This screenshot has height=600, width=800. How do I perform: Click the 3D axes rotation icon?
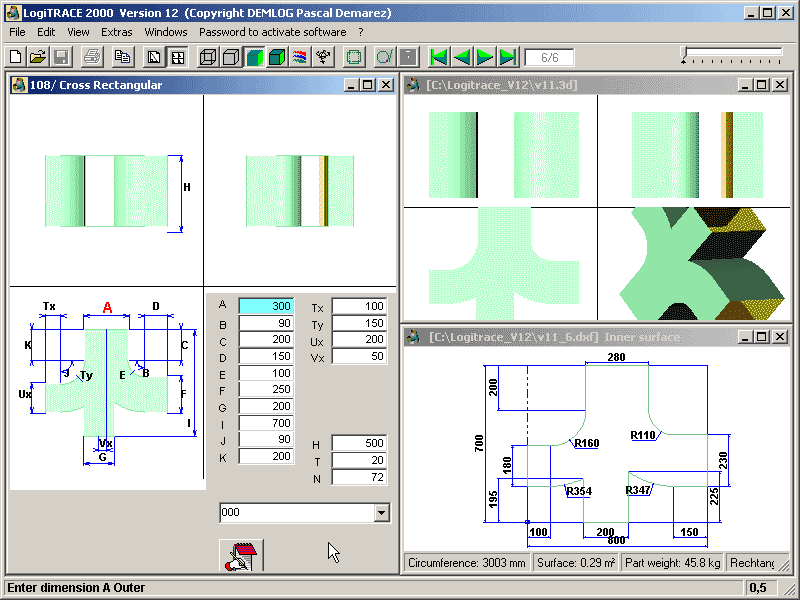tap(323, 57)
